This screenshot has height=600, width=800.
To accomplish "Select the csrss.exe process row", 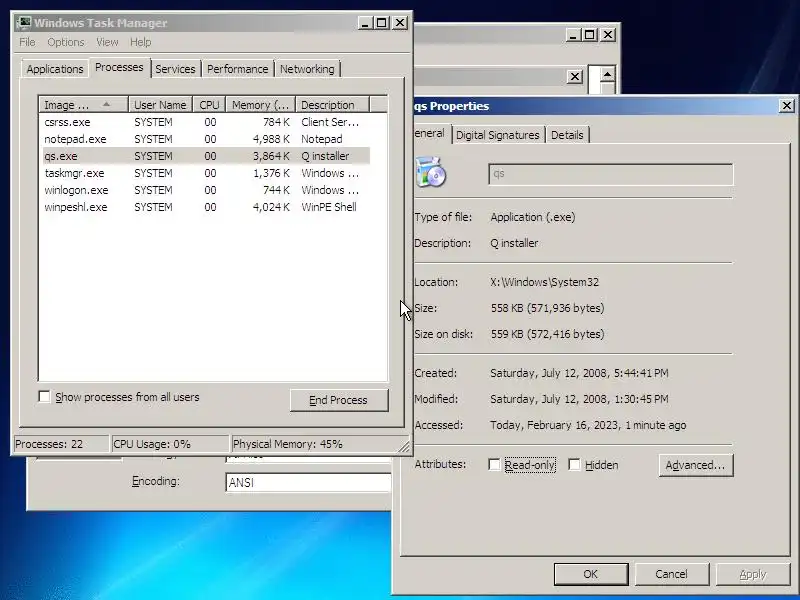I will coord(206,122).
